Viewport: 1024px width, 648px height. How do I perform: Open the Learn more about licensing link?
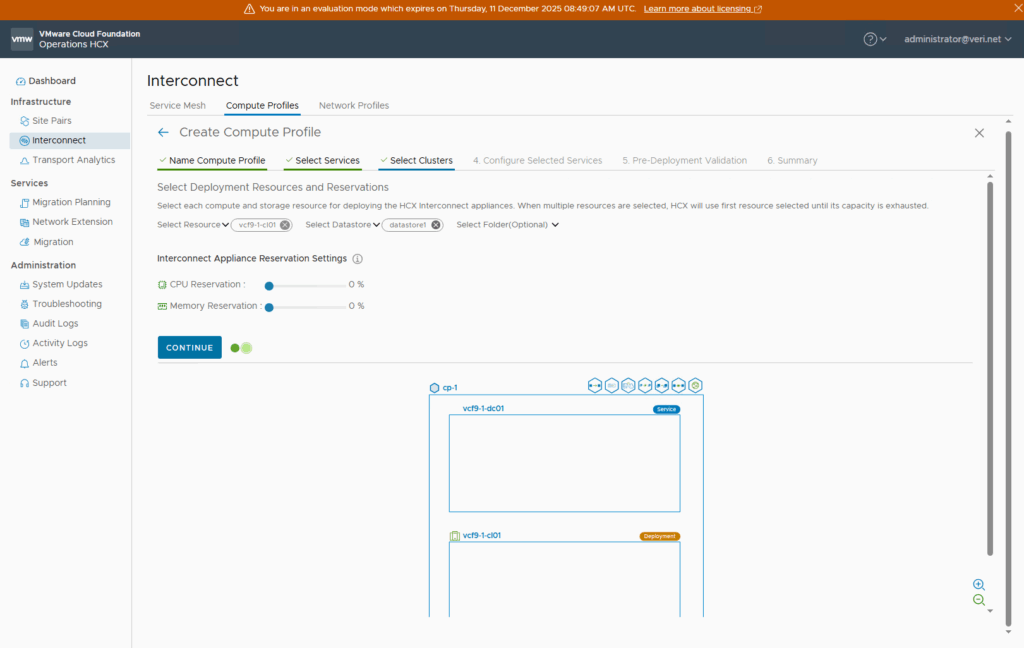click(x=702, y=8)
